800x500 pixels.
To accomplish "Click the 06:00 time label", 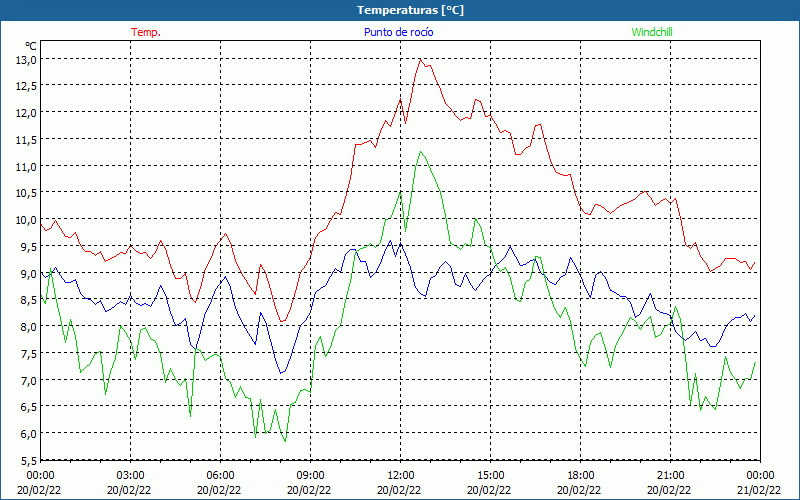I will (x=220, y=476).
